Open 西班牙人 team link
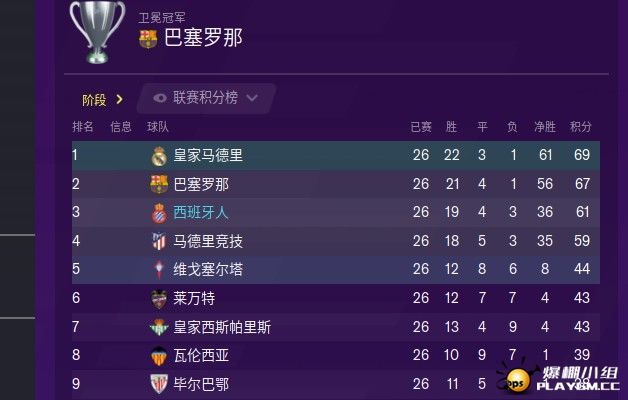The width and height of the screenshot is (628, 400). pyautogui.click(x=201, y=212)
